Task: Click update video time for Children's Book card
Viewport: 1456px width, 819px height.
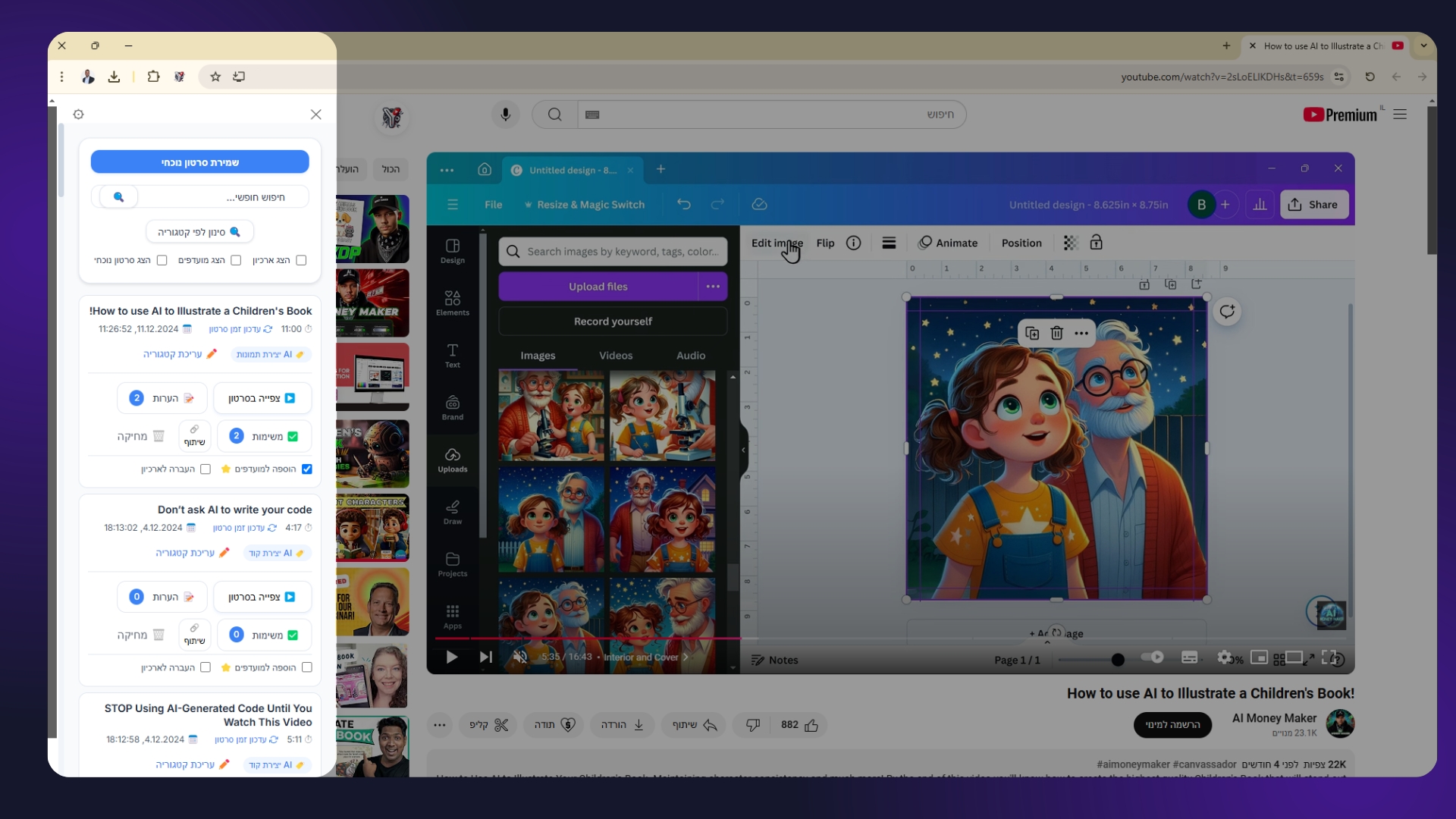Action: click(x=240, y=329)
